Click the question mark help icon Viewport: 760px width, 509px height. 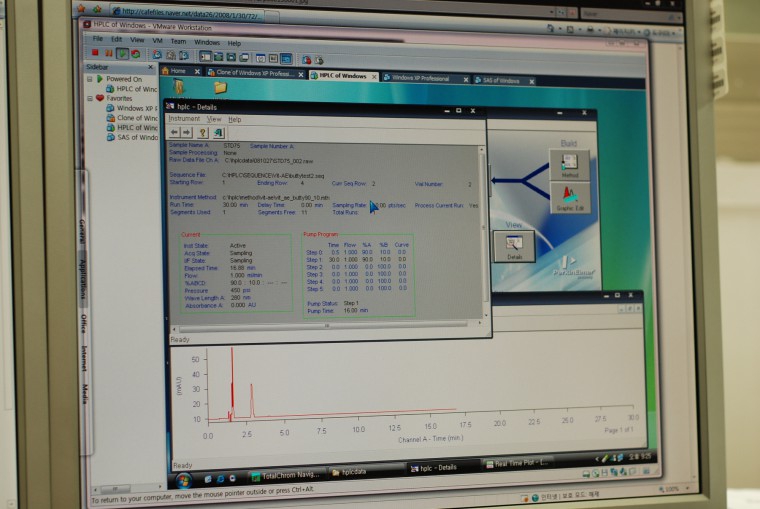click(203, 132)
